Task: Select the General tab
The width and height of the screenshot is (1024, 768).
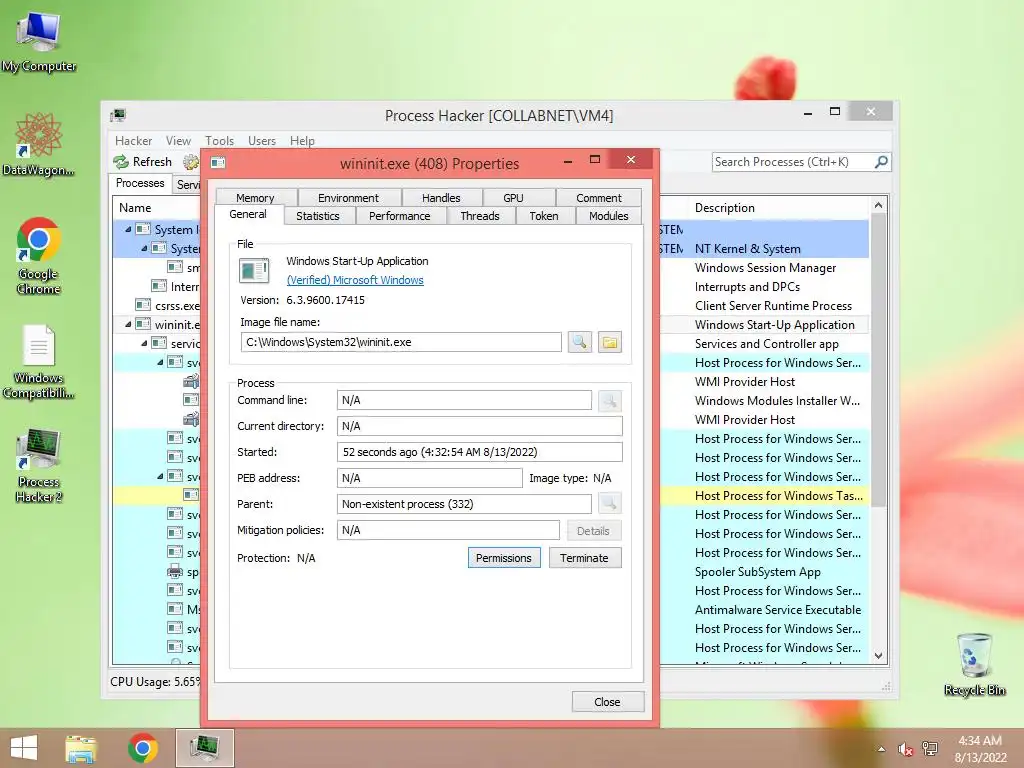Action: pos(248,214)
